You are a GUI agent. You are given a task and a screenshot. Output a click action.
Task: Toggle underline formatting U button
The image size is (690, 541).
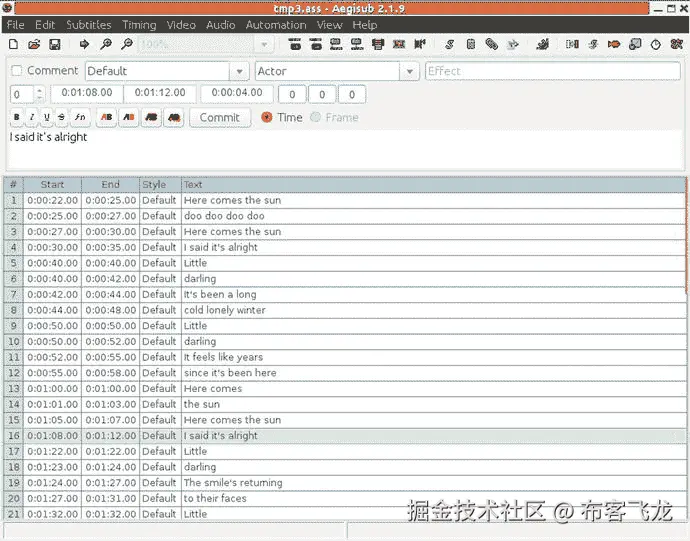coord(47,117)
